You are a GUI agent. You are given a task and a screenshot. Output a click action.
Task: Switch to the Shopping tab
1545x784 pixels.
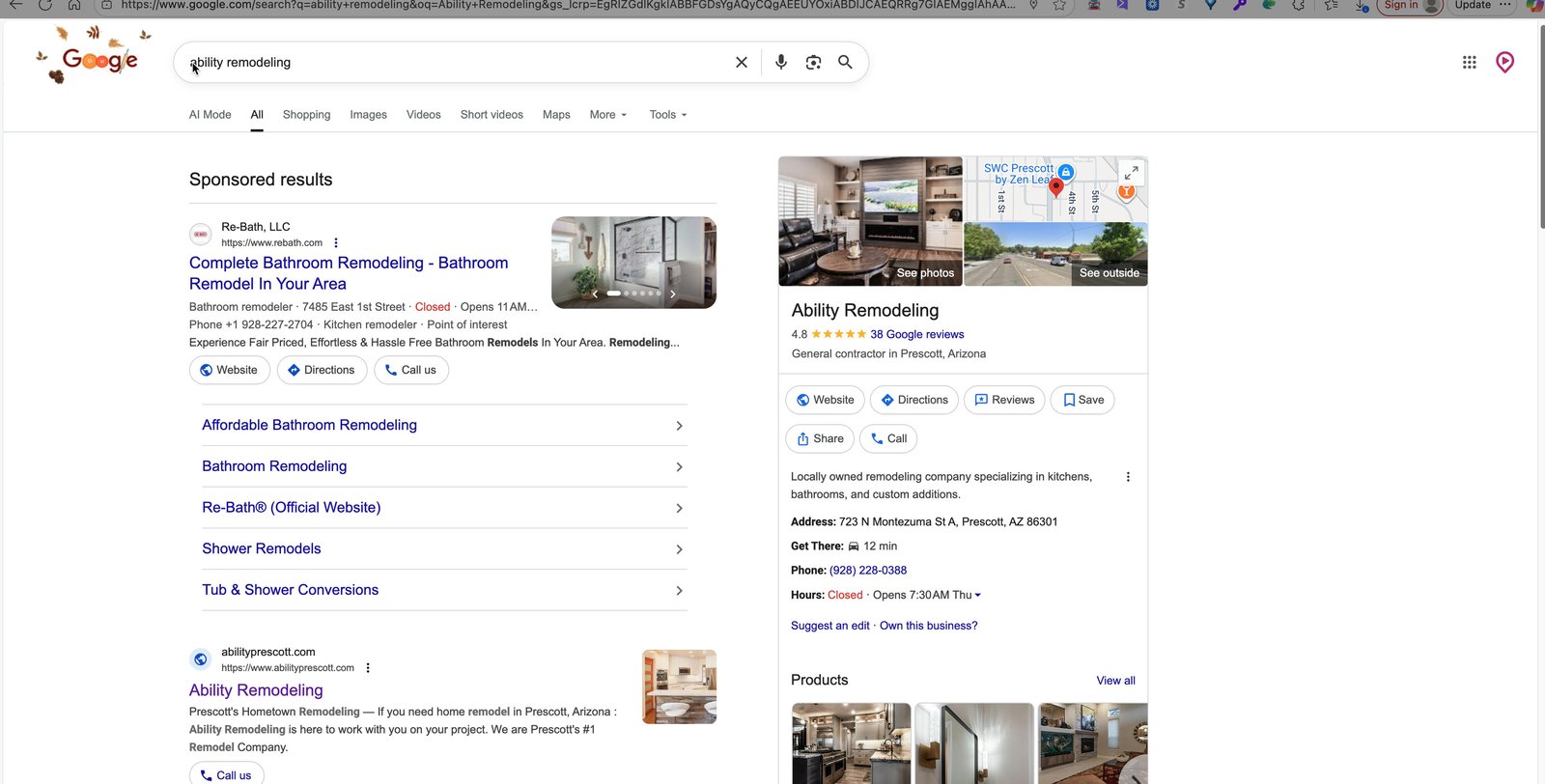[306, 115]
